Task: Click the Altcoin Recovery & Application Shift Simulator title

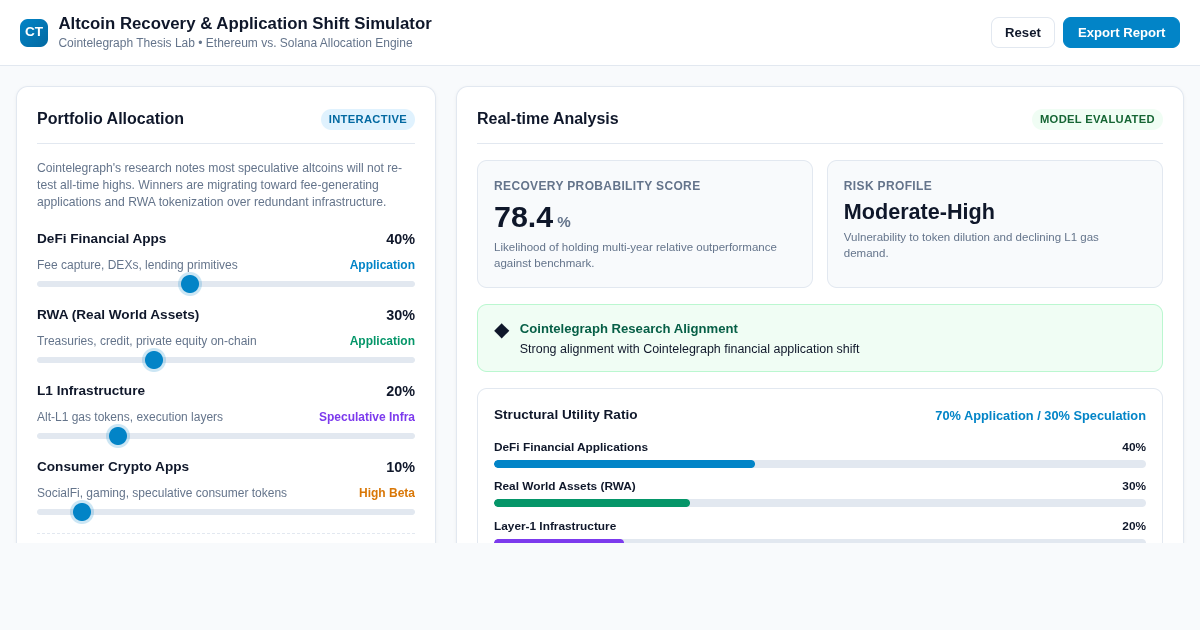Action: 245,24
